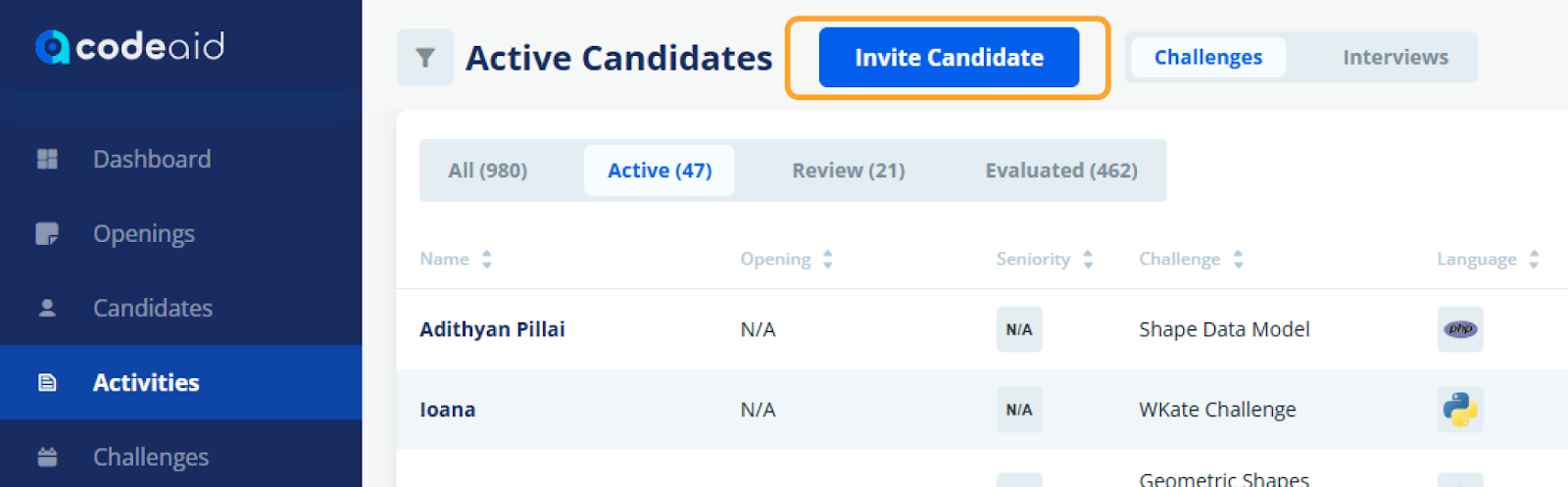1568x487 pixels.
Task: Click the Candidates person icon
Action: coord(47,308)
